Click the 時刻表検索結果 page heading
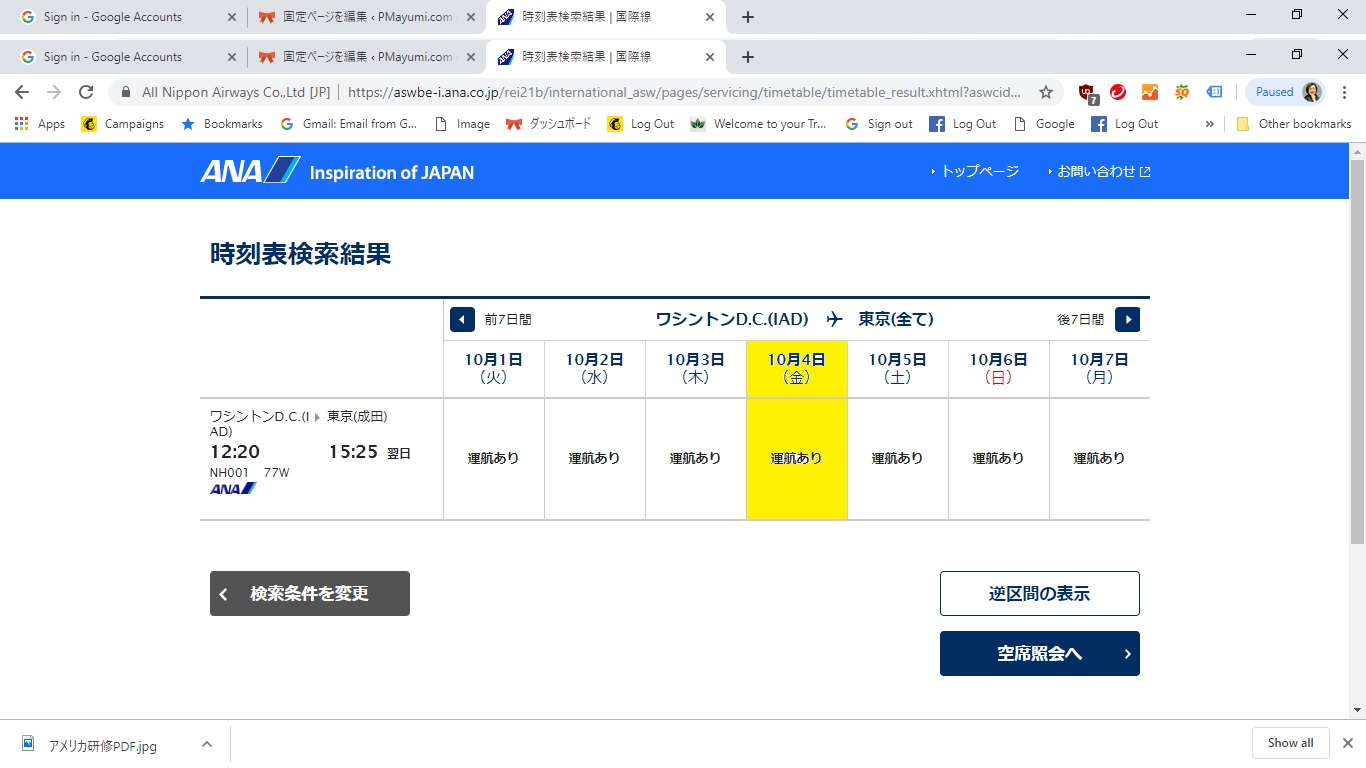Viewport: 1366px width, 768px height. pos(300,254)
